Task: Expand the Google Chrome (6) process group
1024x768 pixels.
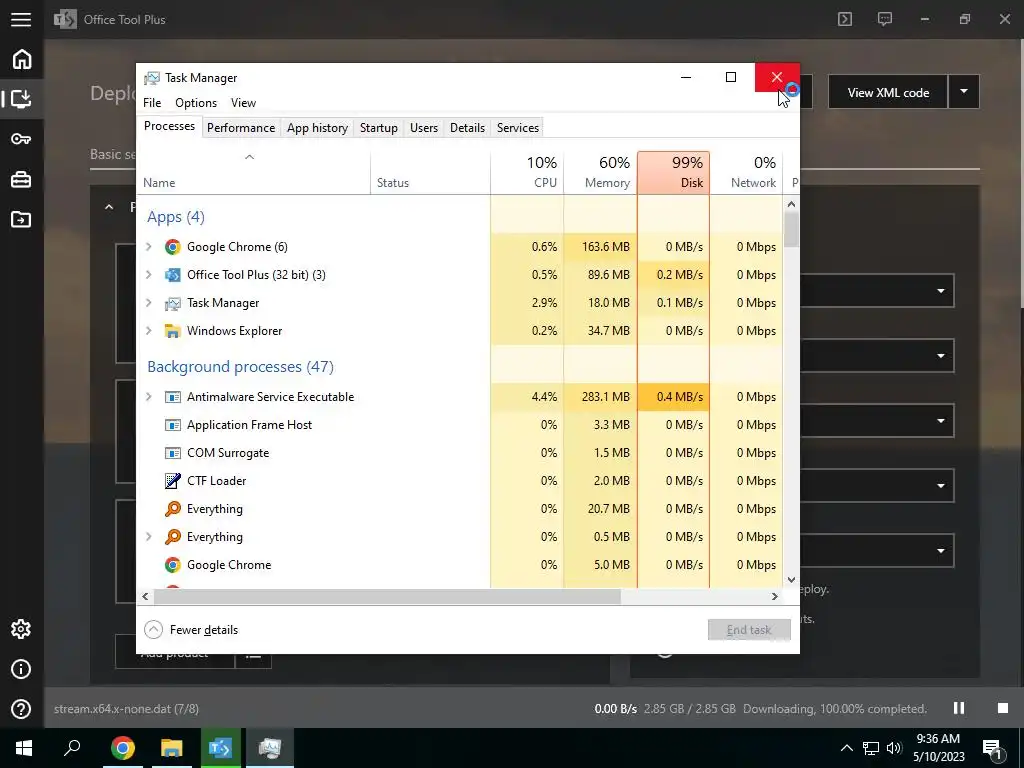Action: 149,247
